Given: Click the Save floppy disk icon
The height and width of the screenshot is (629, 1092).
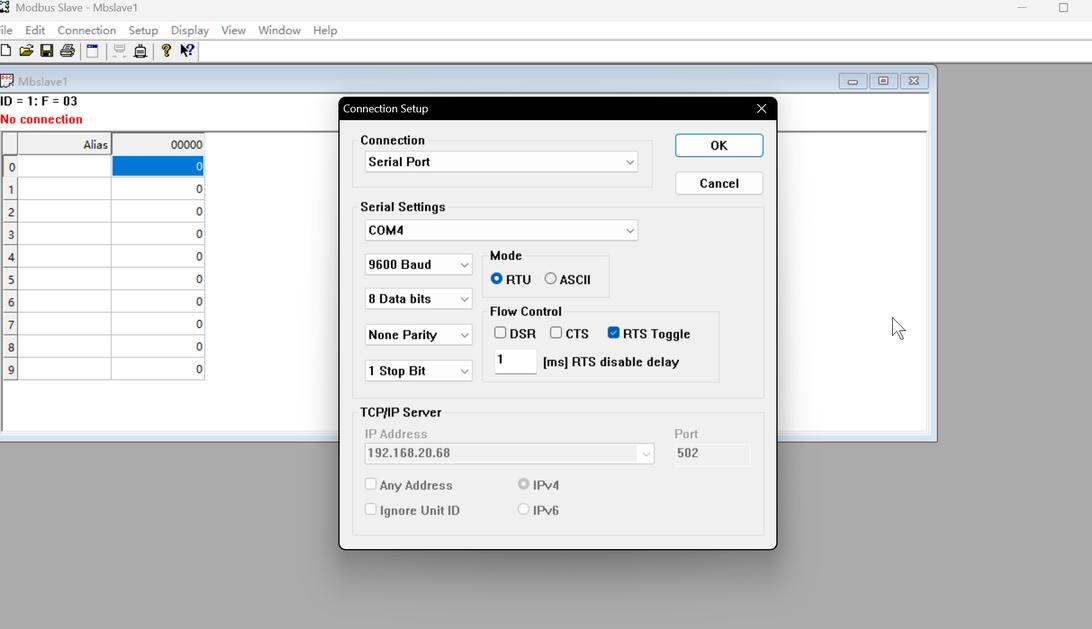Looking at the screenshot, I should click(x=46, y=51).
